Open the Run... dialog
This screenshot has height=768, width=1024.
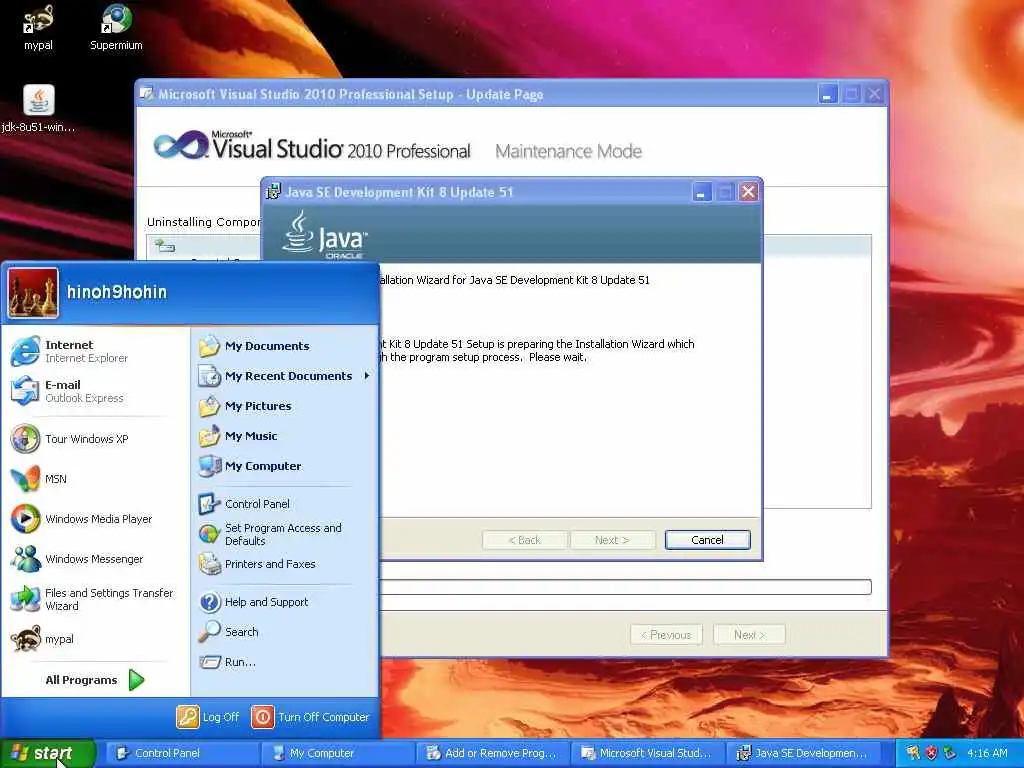(x=284, y=662)
